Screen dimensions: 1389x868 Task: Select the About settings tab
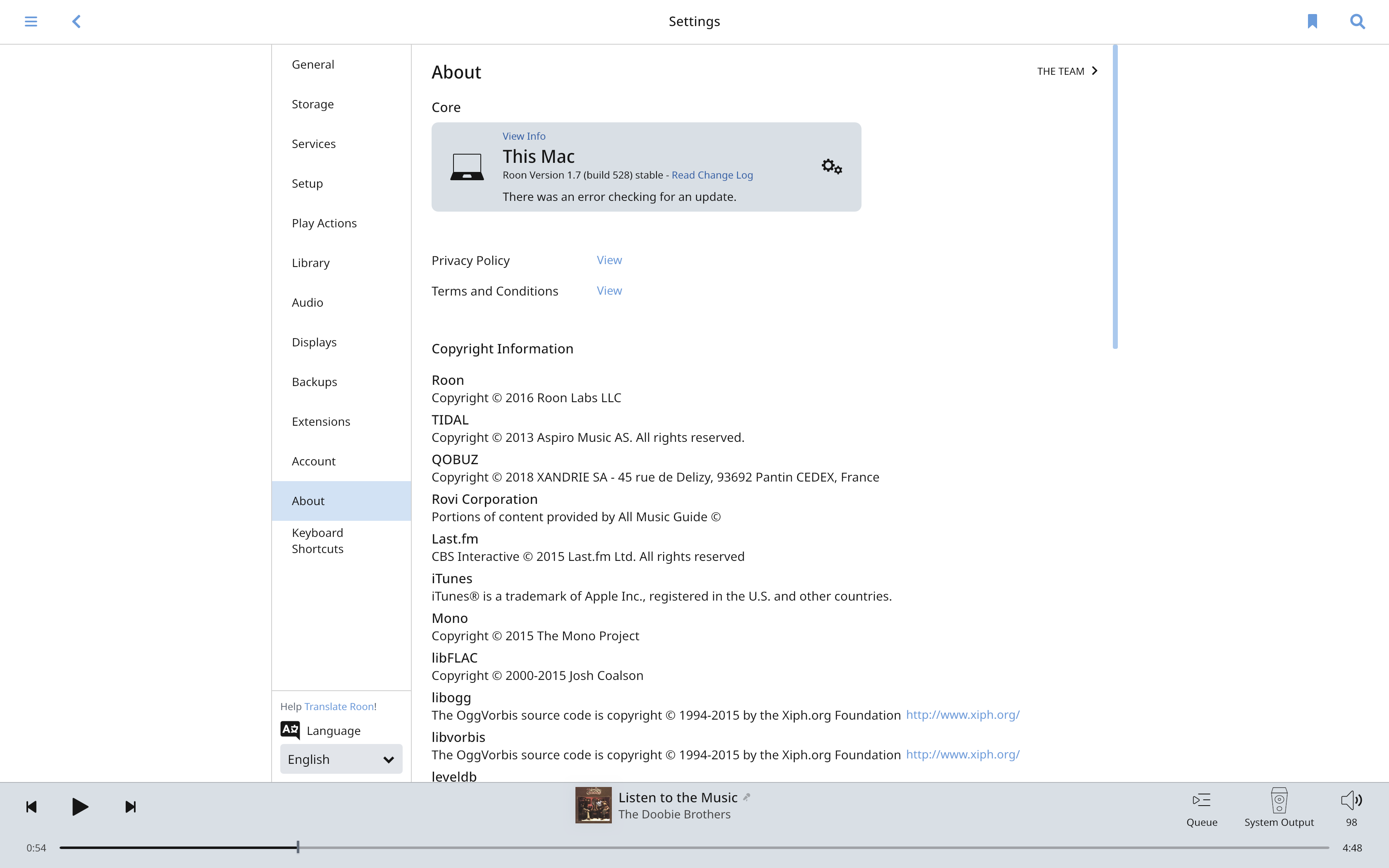(x=341, y=501)
